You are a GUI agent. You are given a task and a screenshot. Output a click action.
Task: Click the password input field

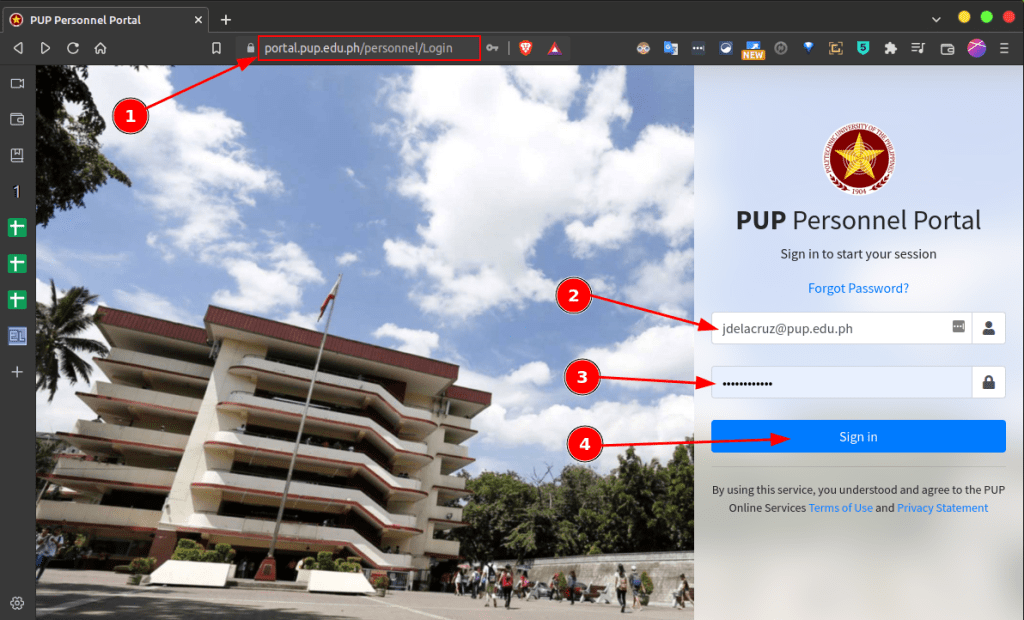pyautogui.click(x=840, y=382)
